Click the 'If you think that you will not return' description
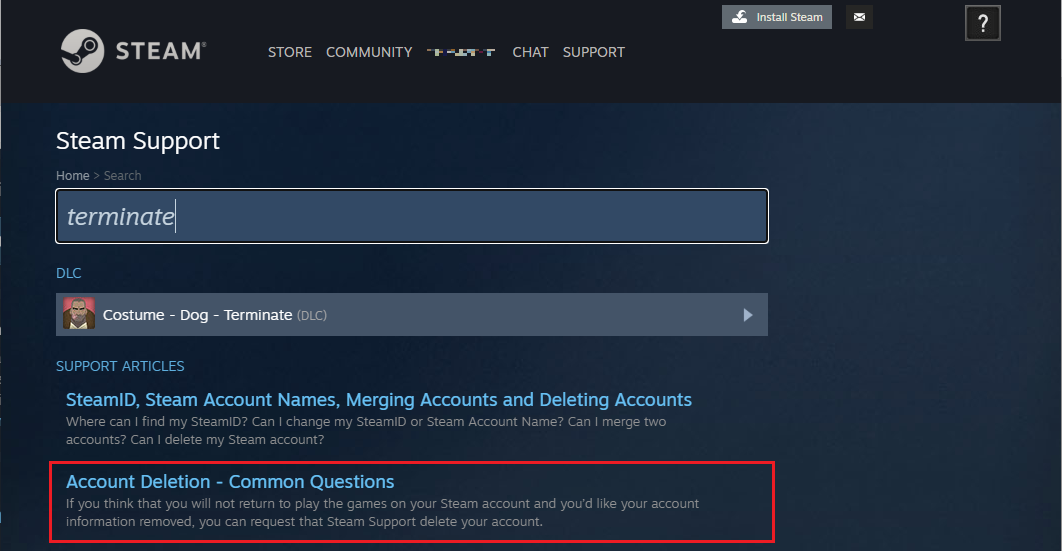 [x=382, y=512]
